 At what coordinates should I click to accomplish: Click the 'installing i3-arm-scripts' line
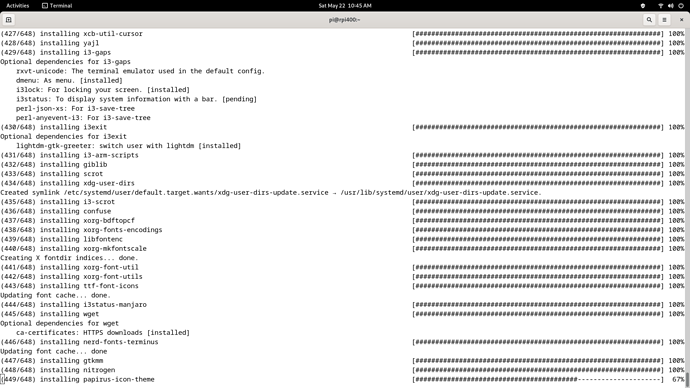(x=69, y=155)
